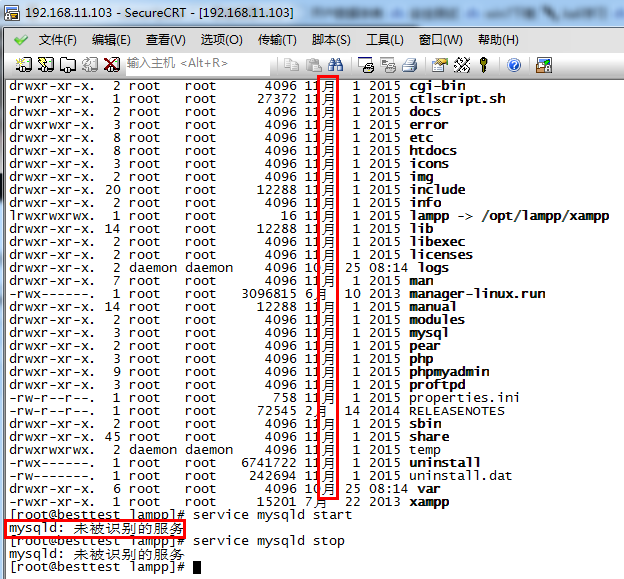Click the pear directory name
This screenshot has height=579, width=624.
425,346
